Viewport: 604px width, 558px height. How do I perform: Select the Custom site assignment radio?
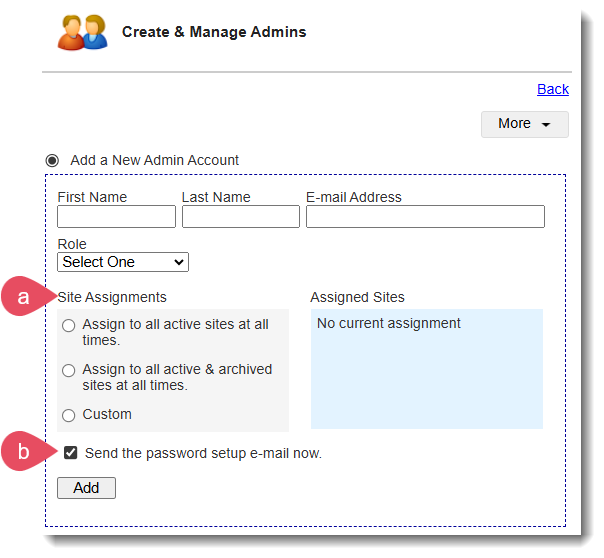coord(68,415)
